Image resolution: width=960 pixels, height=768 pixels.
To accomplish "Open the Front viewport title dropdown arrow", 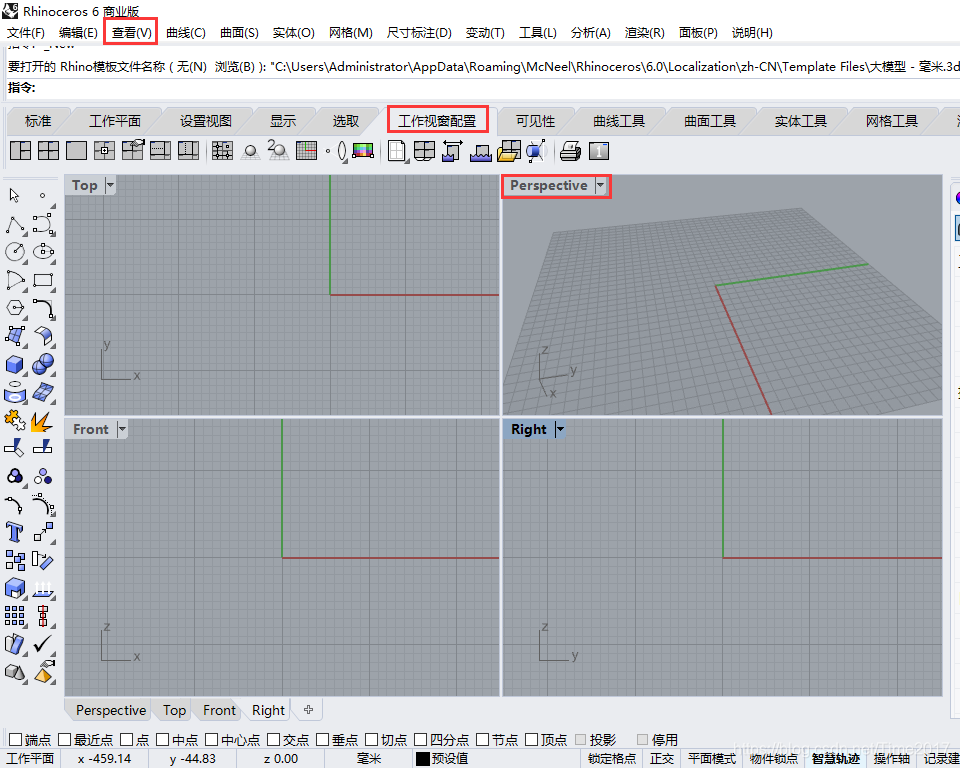I will click(122, 429).
